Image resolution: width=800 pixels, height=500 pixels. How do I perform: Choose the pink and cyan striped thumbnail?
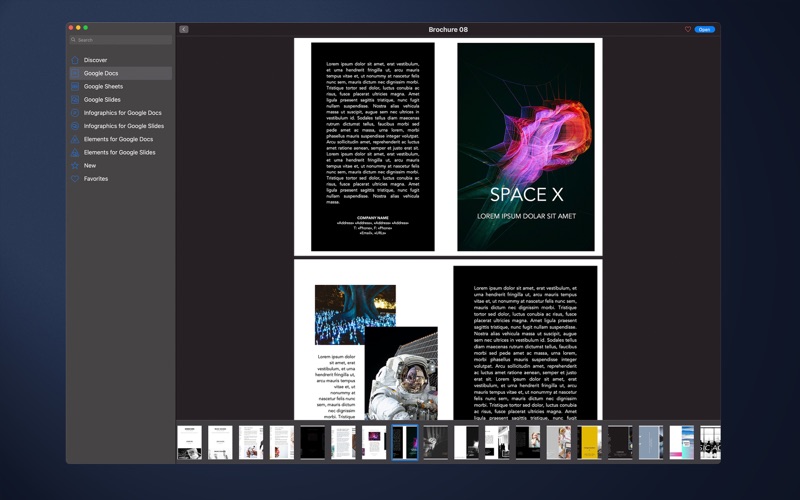point(682,442)
